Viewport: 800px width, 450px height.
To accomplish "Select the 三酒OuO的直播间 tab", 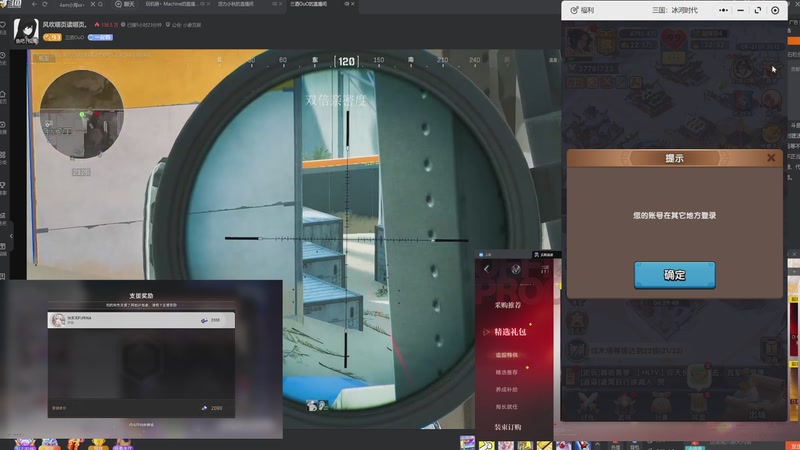I will tap(309, 4).
